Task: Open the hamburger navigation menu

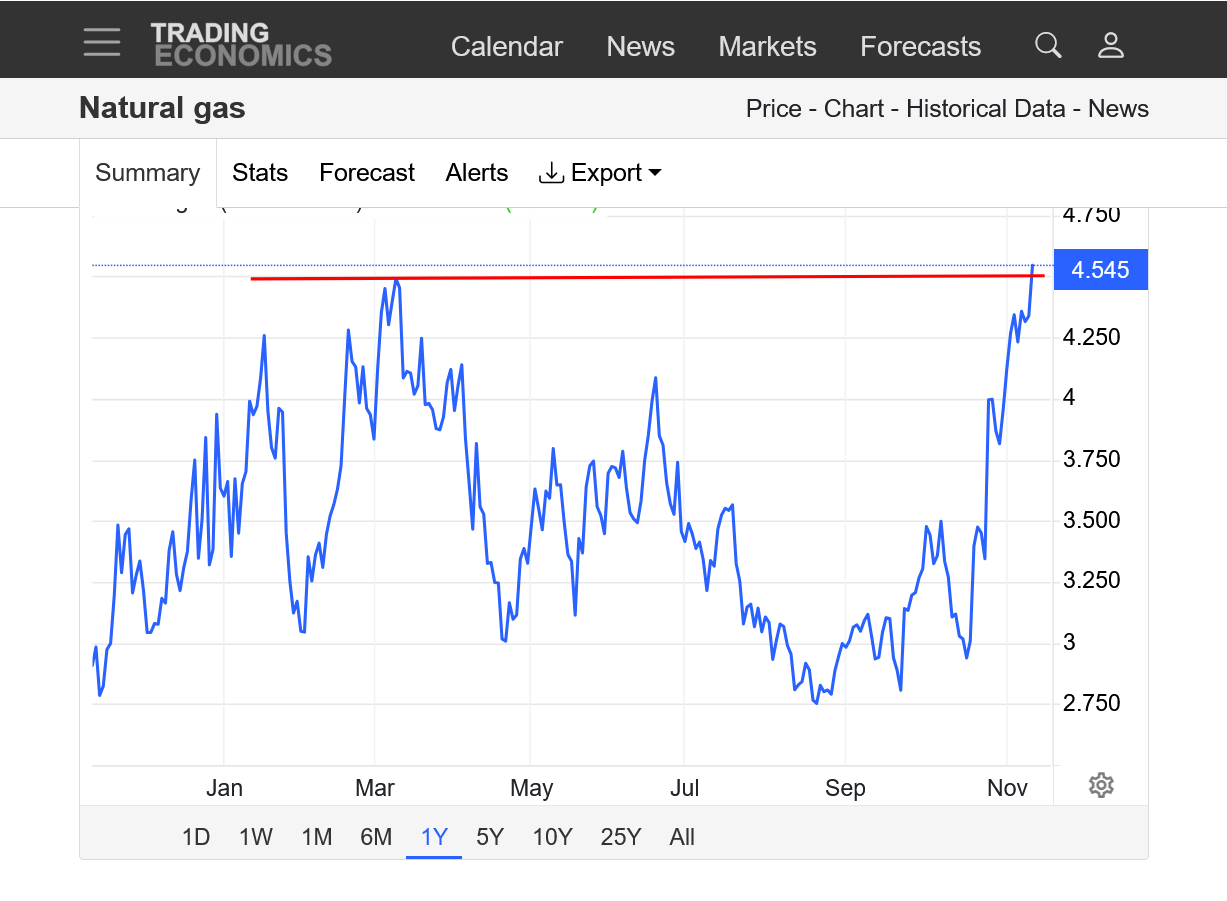Action: (x=102, y=42)
